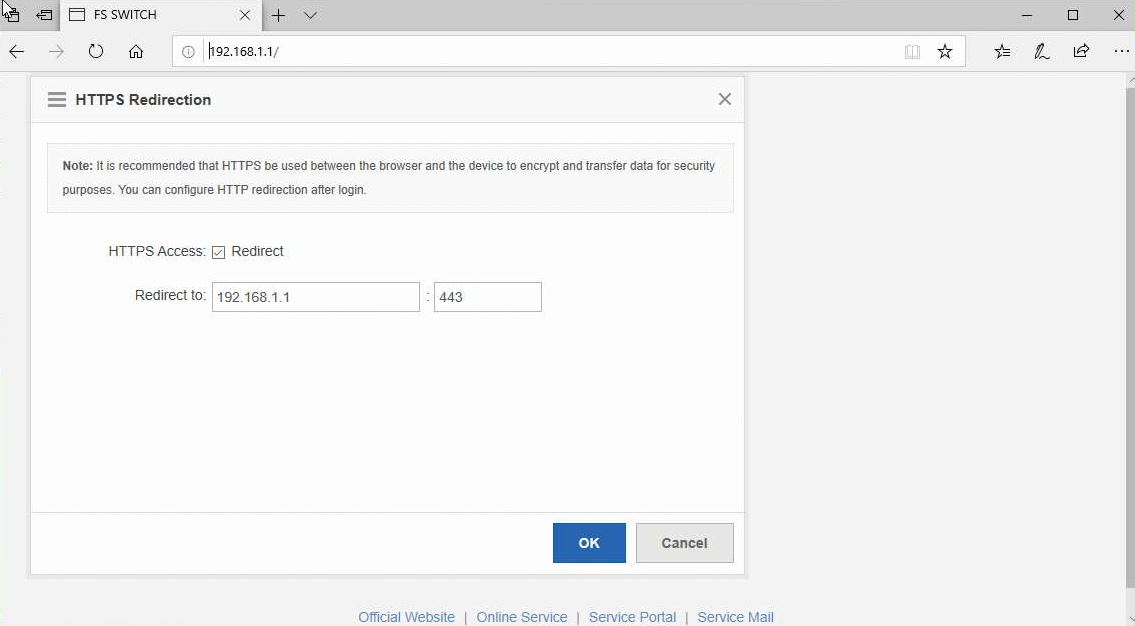The width and height of the screenshot is (1135, 626).
Task: Minimize the browser window
Action: pyautogui.click(x=1026, y=15)
